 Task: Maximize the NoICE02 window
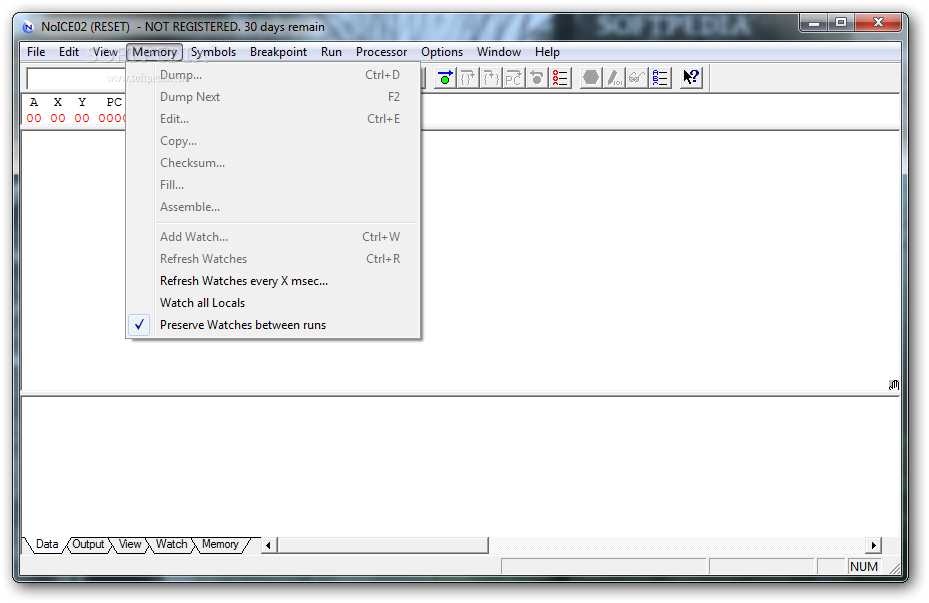[841, 23]
